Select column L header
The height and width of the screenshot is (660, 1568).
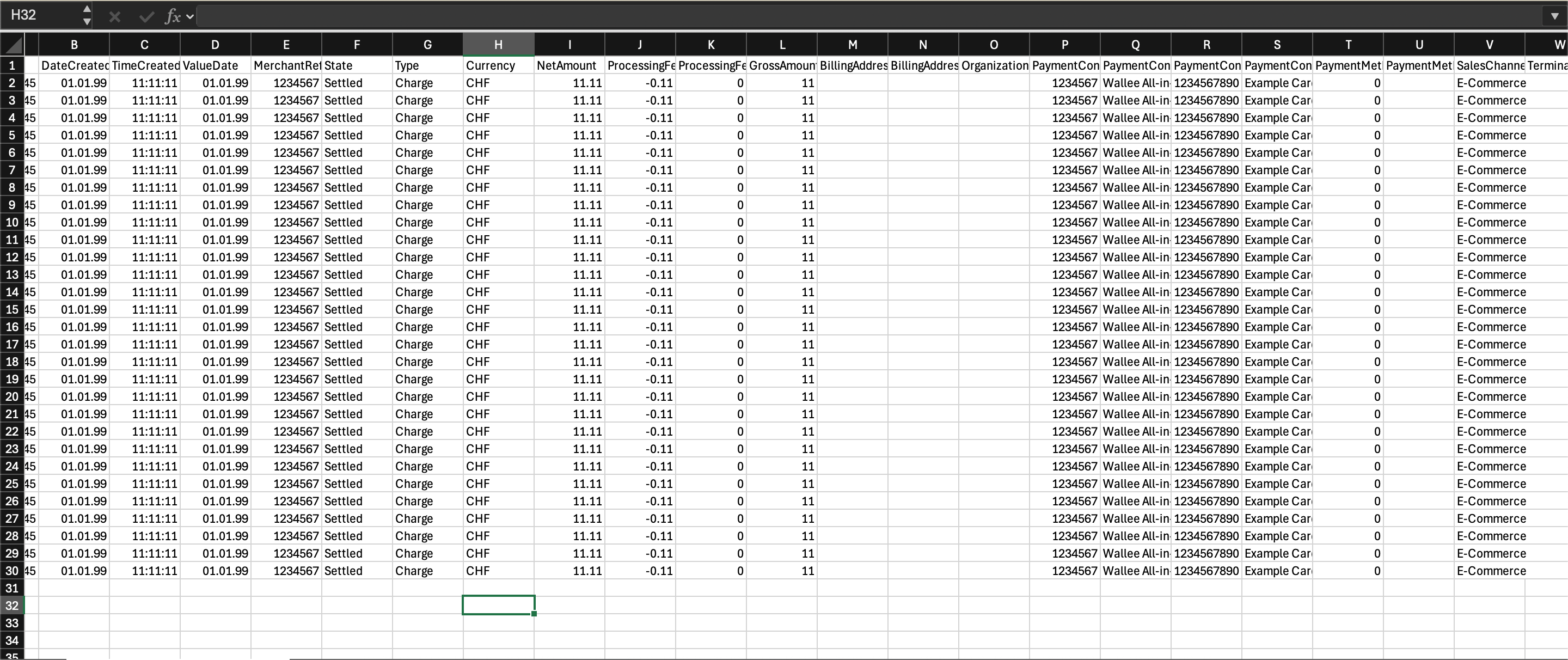782,45
